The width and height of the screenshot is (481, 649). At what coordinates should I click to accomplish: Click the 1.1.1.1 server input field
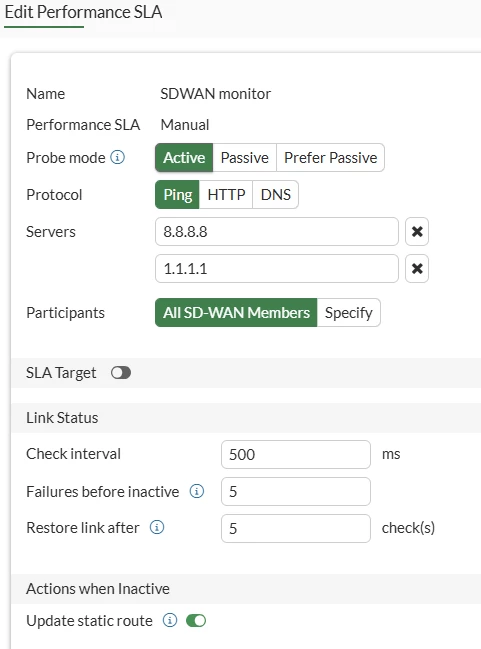pos(277,269)
